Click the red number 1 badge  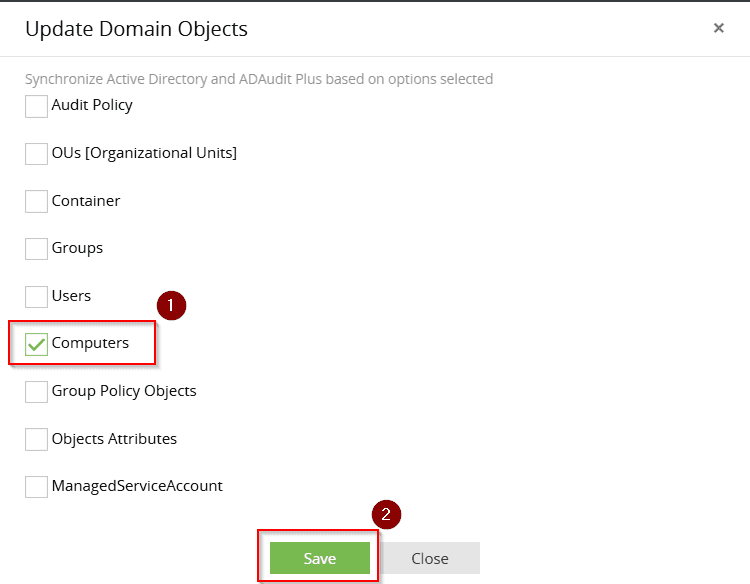tap(172, 305)
